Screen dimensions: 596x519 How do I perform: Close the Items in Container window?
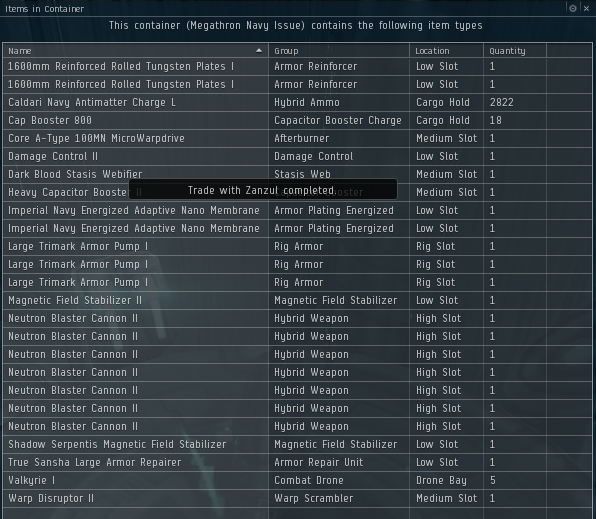pyautogui.click(x=586, y=8)
